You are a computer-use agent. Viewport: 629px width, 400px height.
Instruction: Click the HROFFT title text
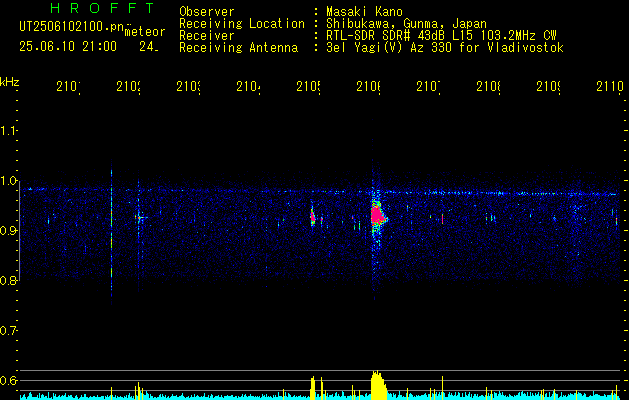coord(103,8)
